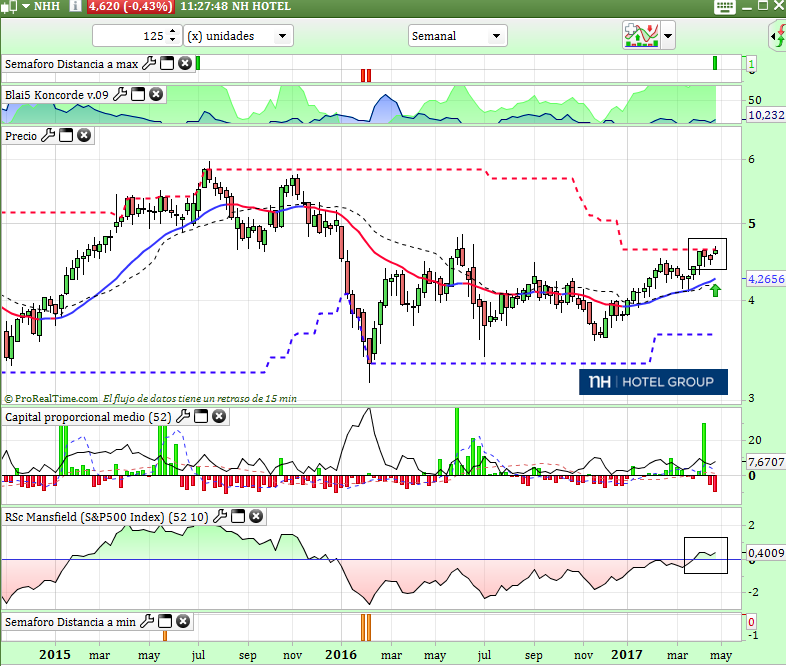The image size is (786, 666).
Task: Click the RSc Mansfield (S&P500 Index) title
Action: pyautogui.click(x=106, y=517)
